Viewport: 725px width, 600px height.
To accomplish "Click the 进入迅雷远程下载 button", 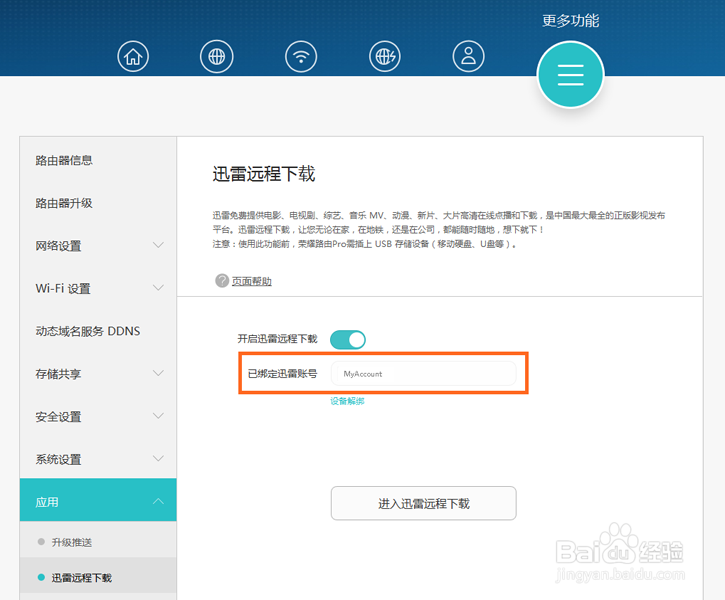I will click(424, 503).
